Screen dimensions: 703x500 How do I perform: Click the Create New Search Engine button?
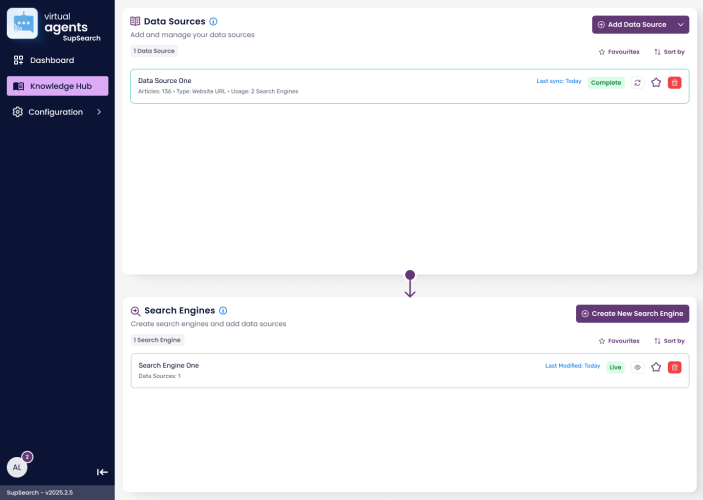[632, 314]
